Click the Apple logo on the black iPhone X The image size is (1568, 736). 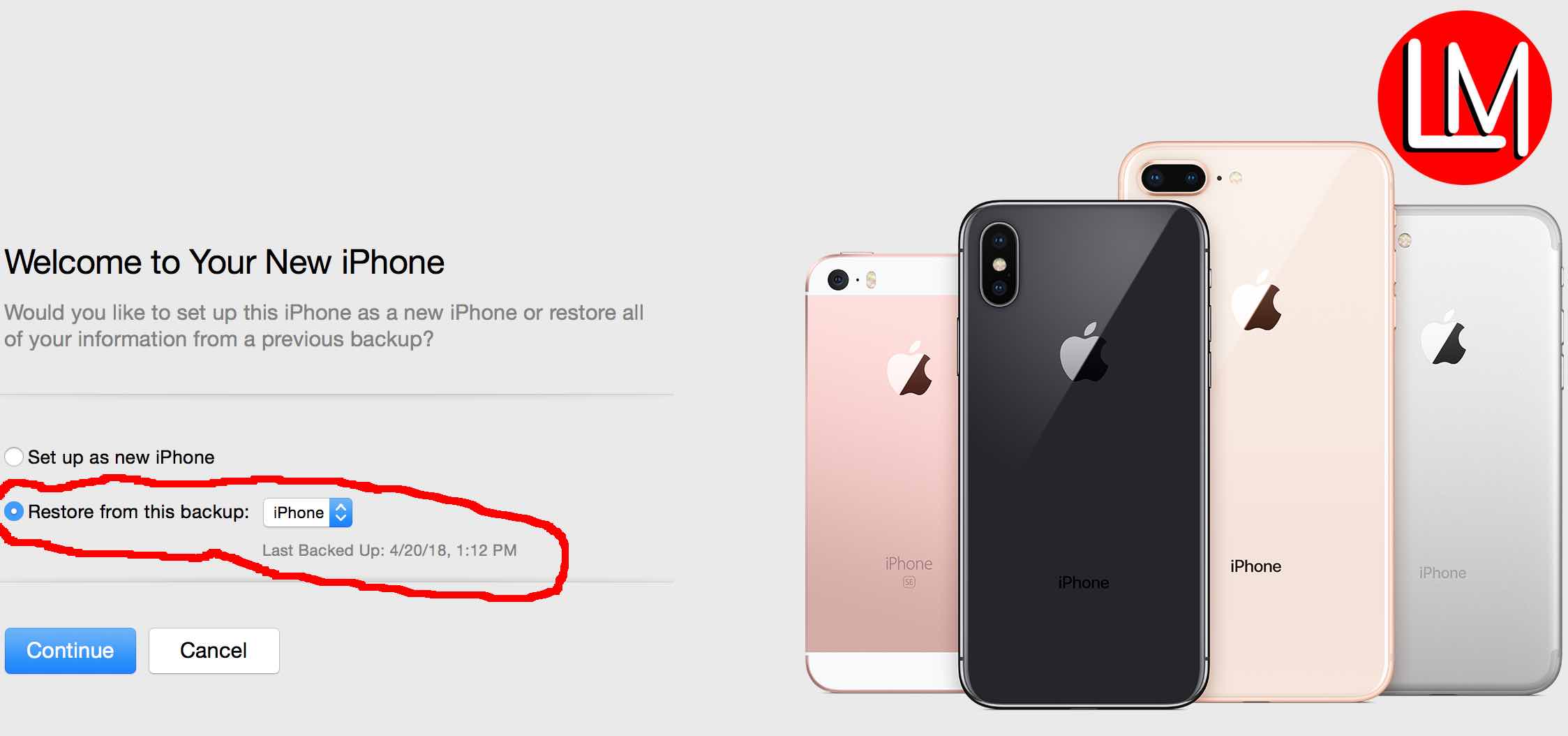[1084, 352]
